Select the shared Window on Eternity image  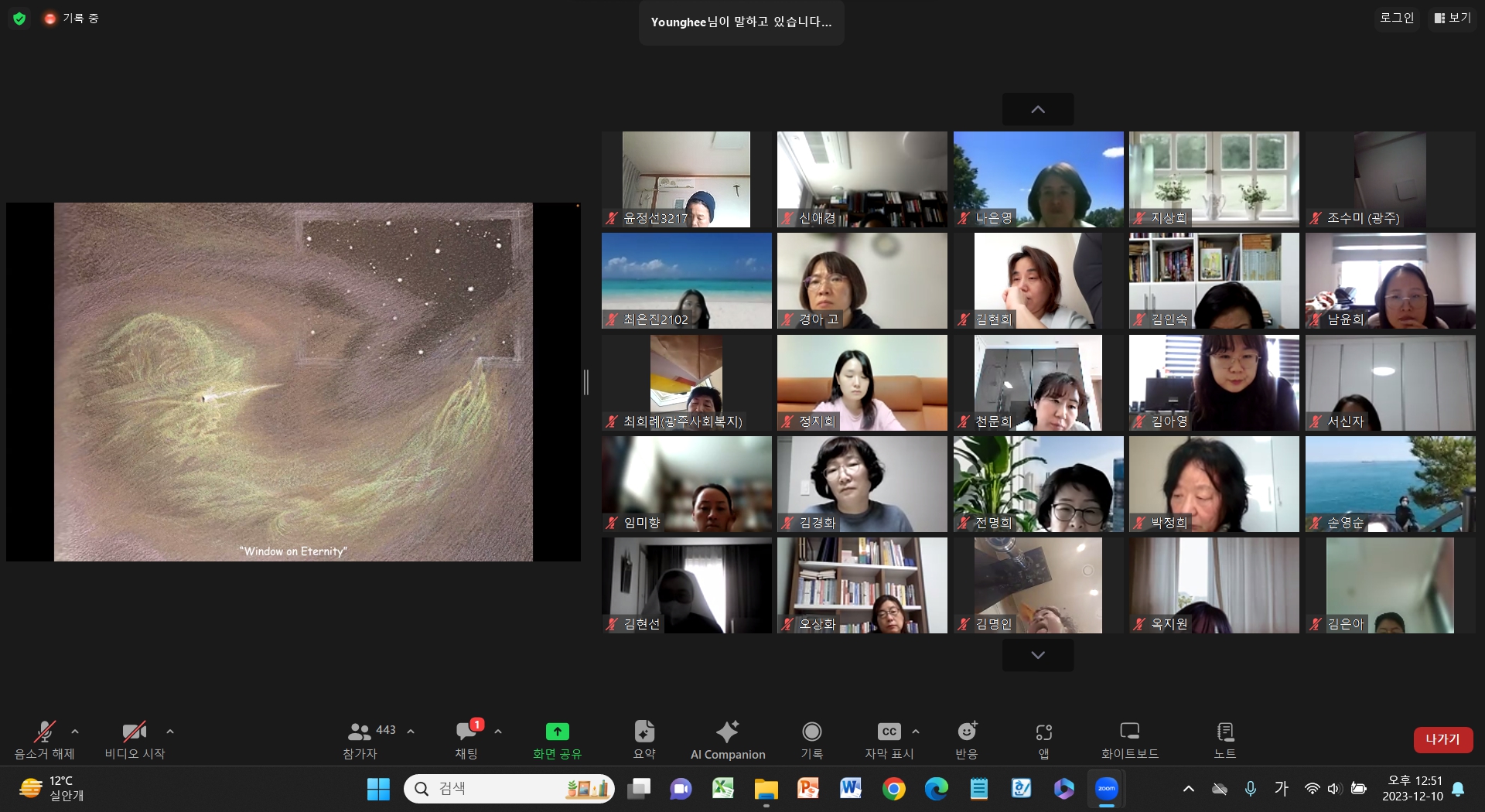[293, 382]
